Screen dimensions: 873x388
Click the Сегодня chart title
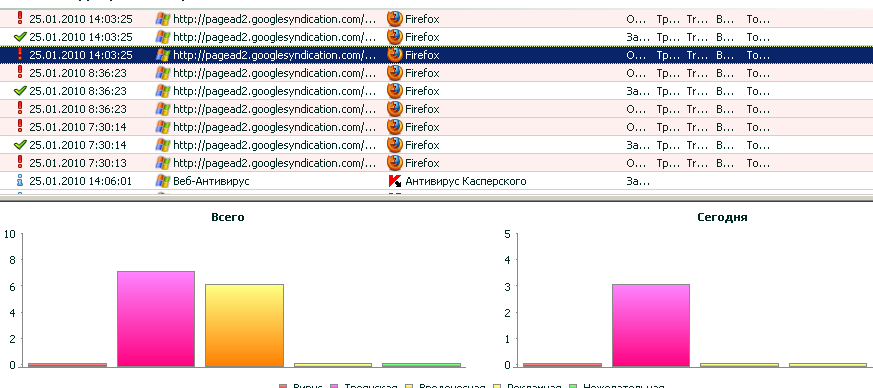click(722, 217)
